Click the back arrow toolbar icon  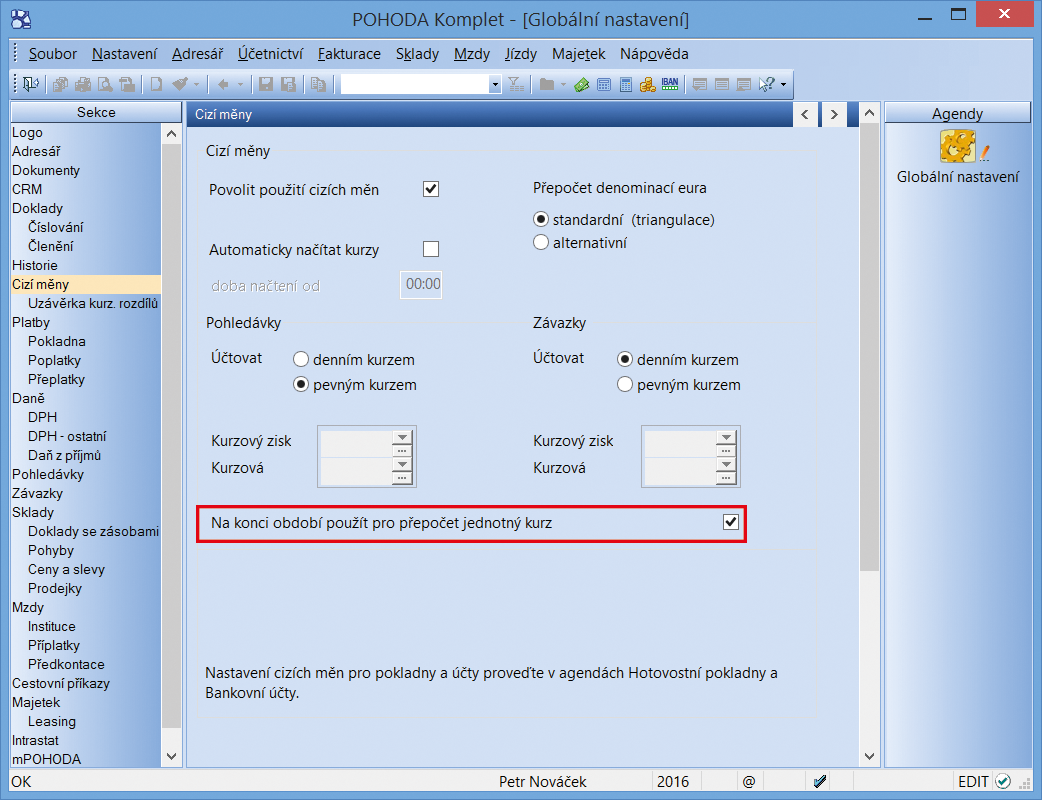click(223, 84)
